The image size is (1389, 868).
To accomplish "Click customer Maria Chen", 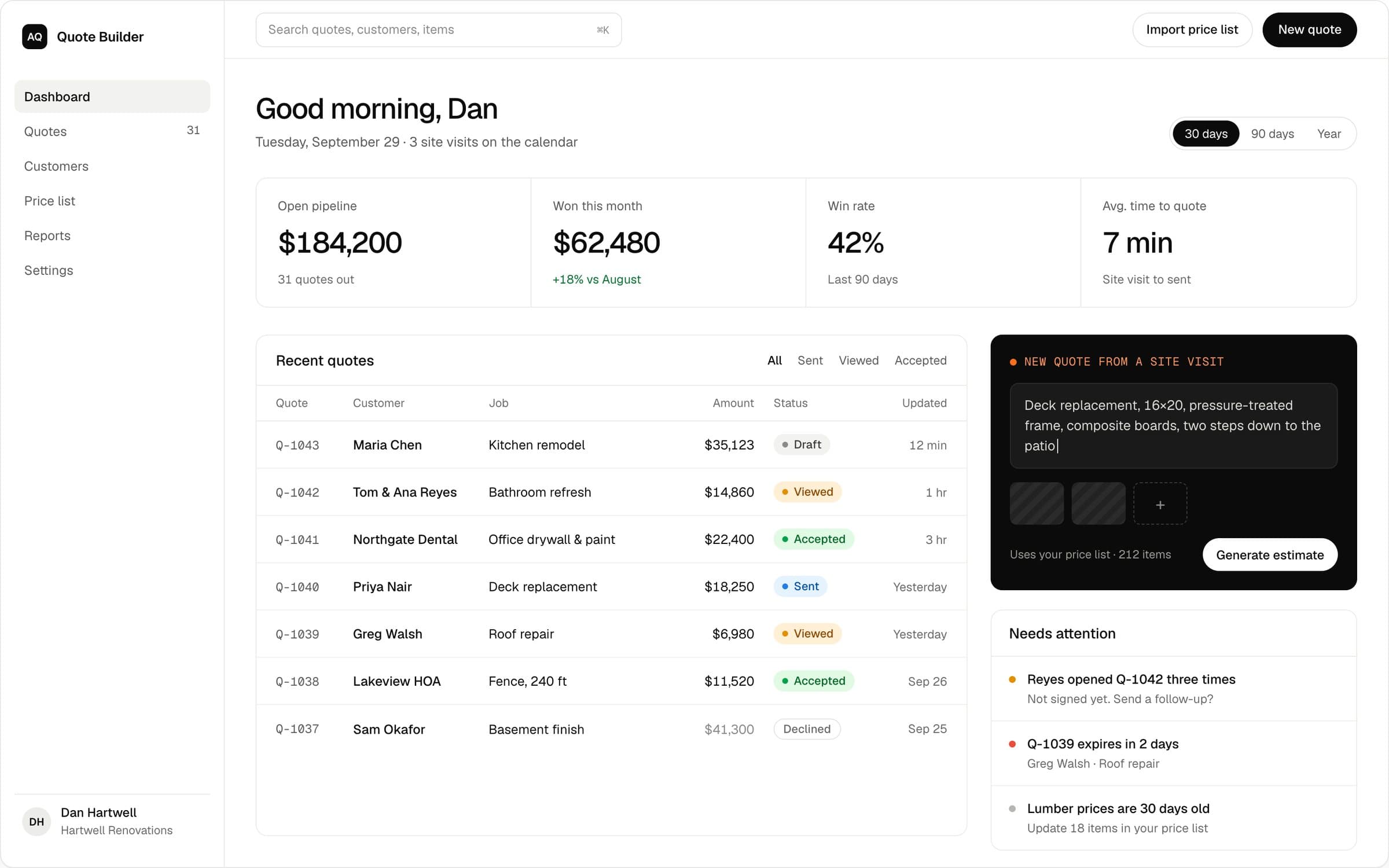I will click(x=387, y=445).
